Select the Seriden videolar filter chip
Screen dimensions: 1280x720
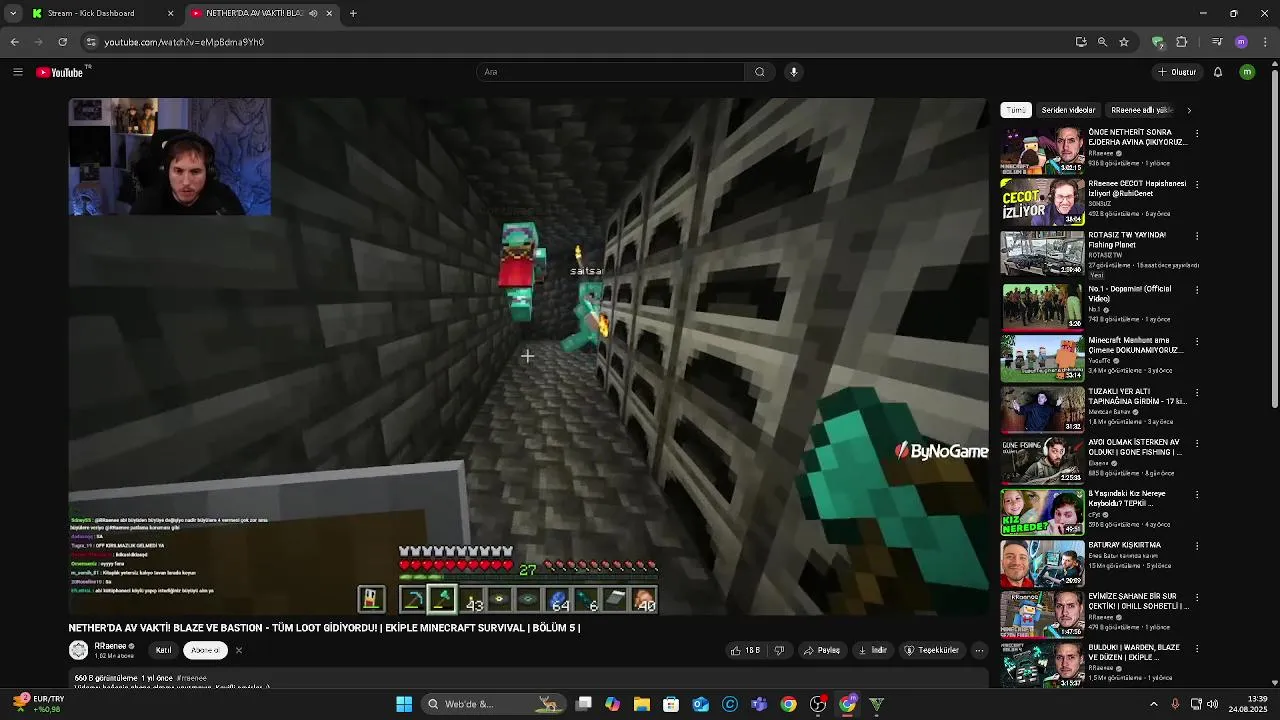(x=1068, y=110)
